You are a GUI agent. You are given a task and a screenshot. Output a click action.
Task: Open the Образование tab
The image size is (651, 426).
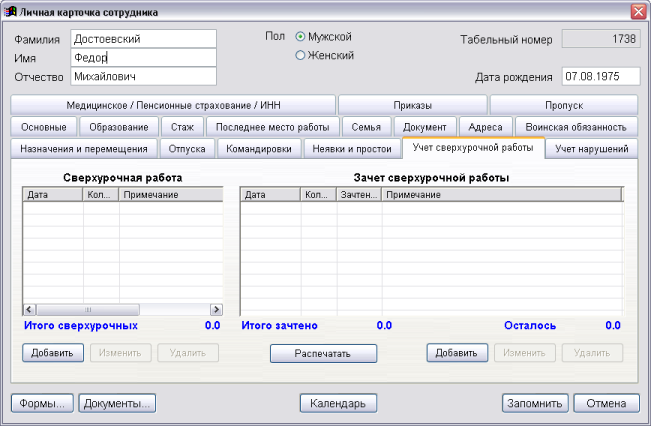[x=118, y=127]
